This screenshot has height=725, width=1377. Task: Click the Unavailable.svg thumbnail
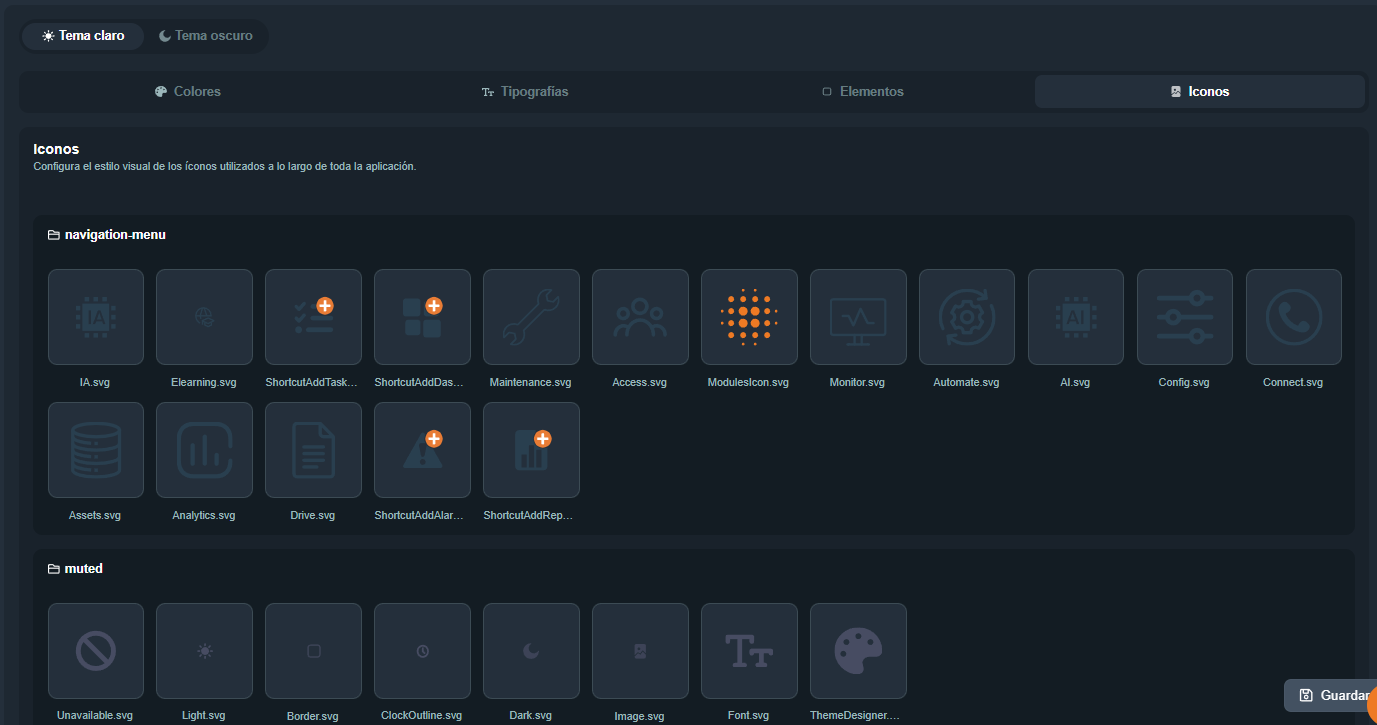(95, 650)
